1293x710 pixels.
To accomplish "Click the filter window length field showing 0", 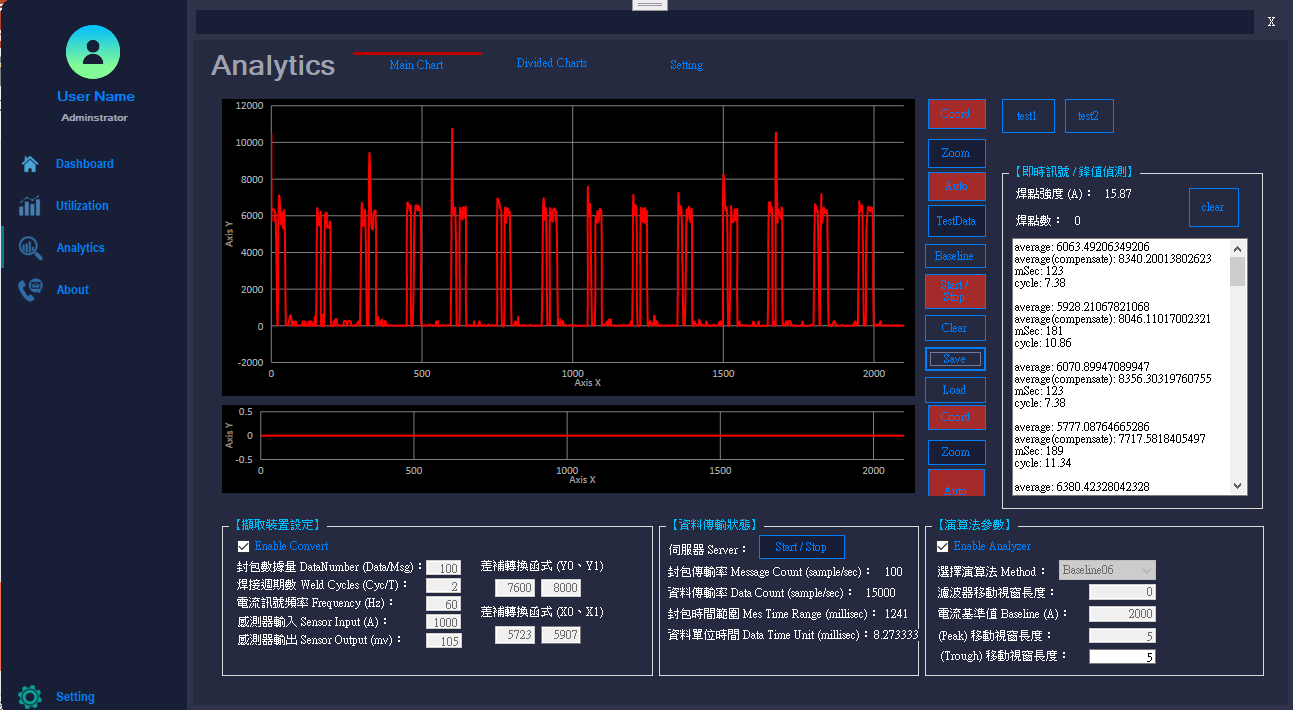I will click(1122, 592).
